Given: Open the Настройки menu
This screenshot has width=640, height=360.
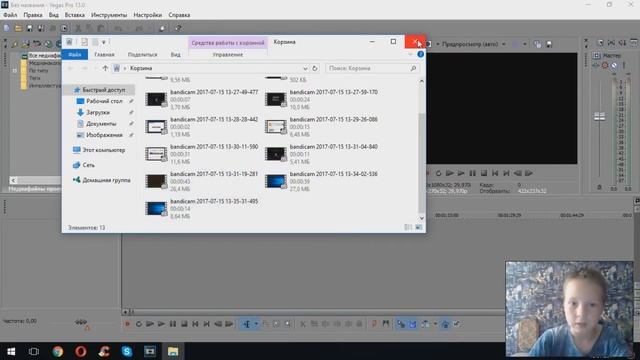Looking at the screenshot, I should [x=148, y=15].
